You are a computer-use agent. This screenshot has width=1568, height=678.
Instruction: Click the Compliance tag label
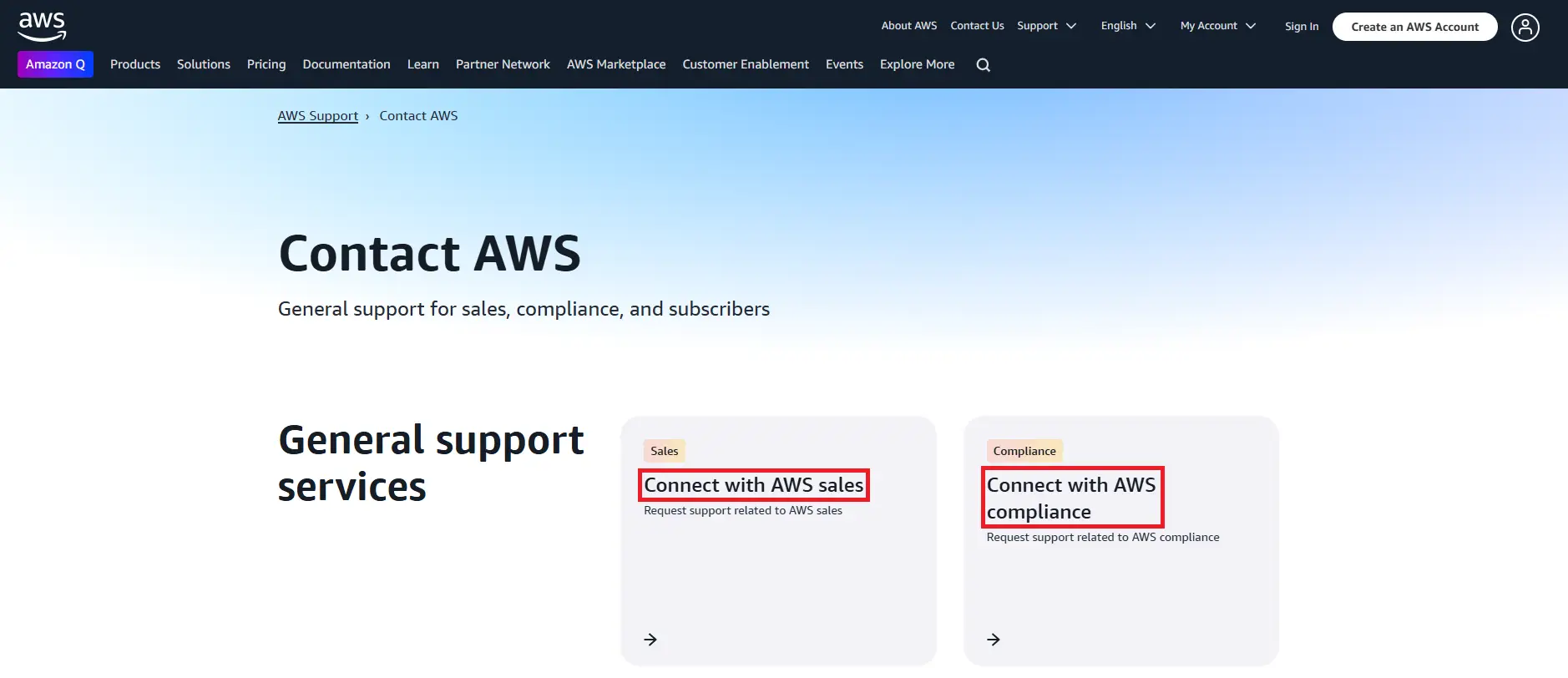[1024, 451]
